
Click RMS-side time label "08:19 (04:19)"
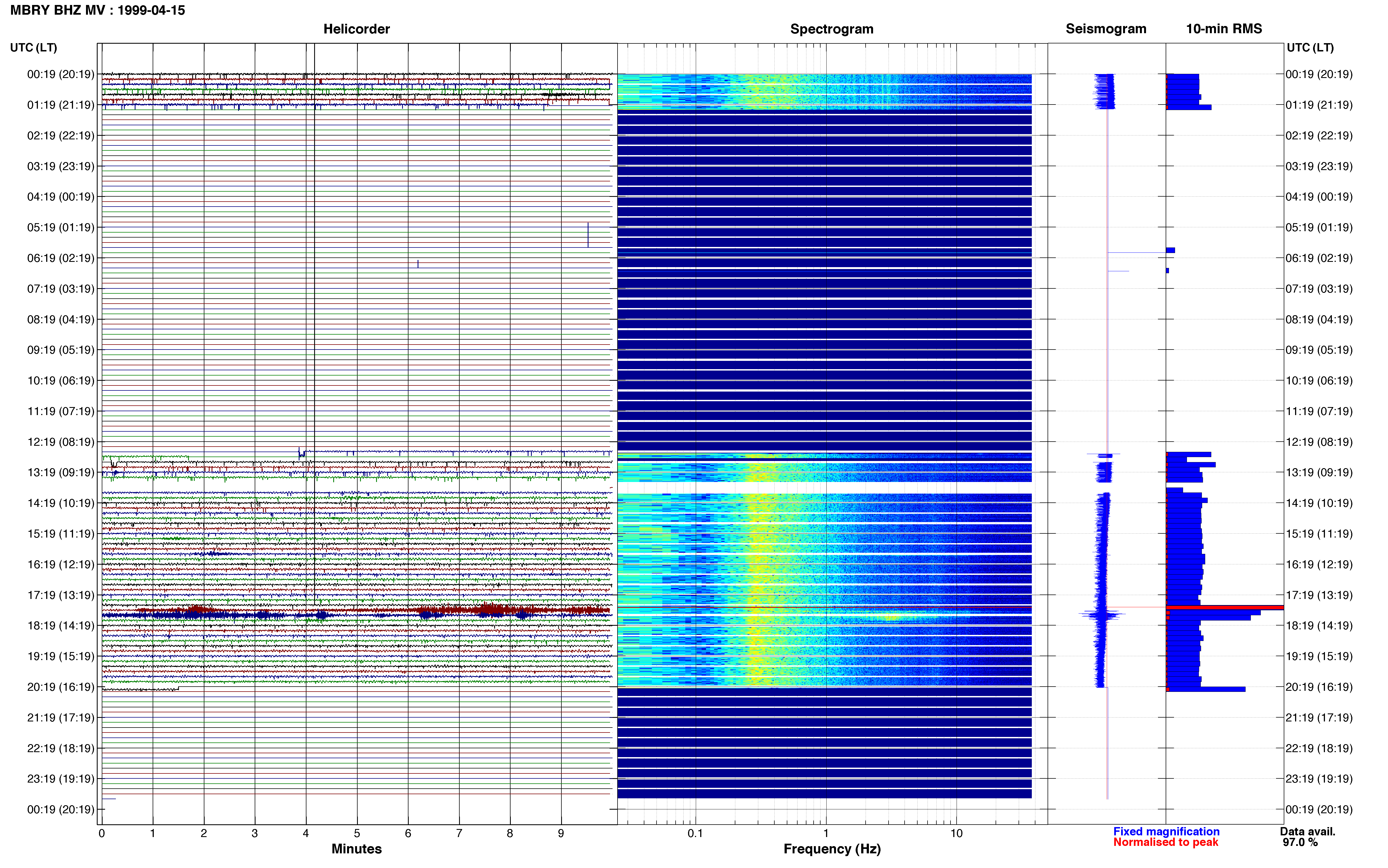click(x=1319, y=320)
